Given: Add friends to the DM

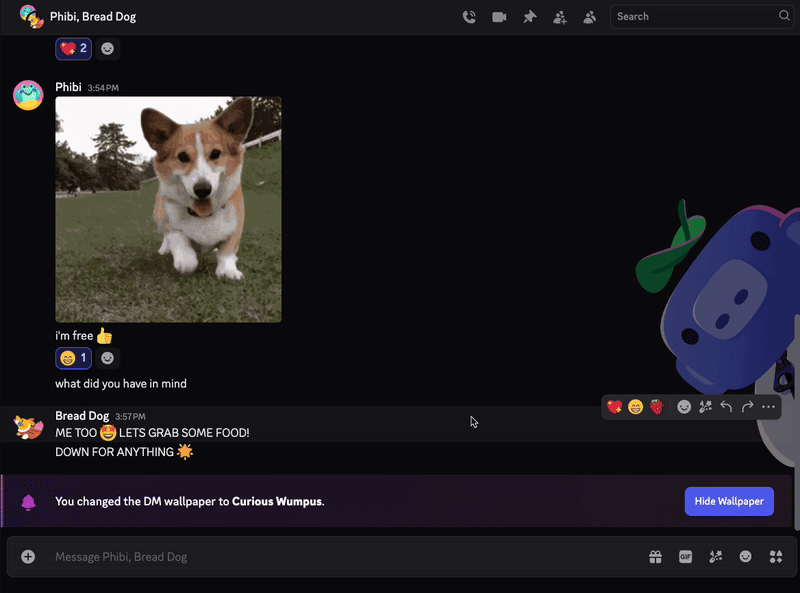Looking at the screenshot, I should (x=560, y=17).
